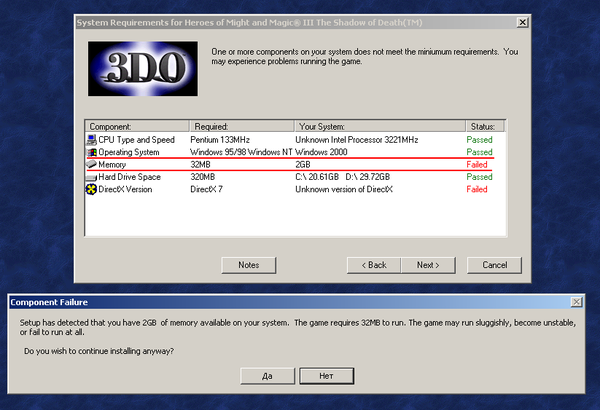
Task: Select the DirectX Version row label
Action: click(x=125, y=189)
